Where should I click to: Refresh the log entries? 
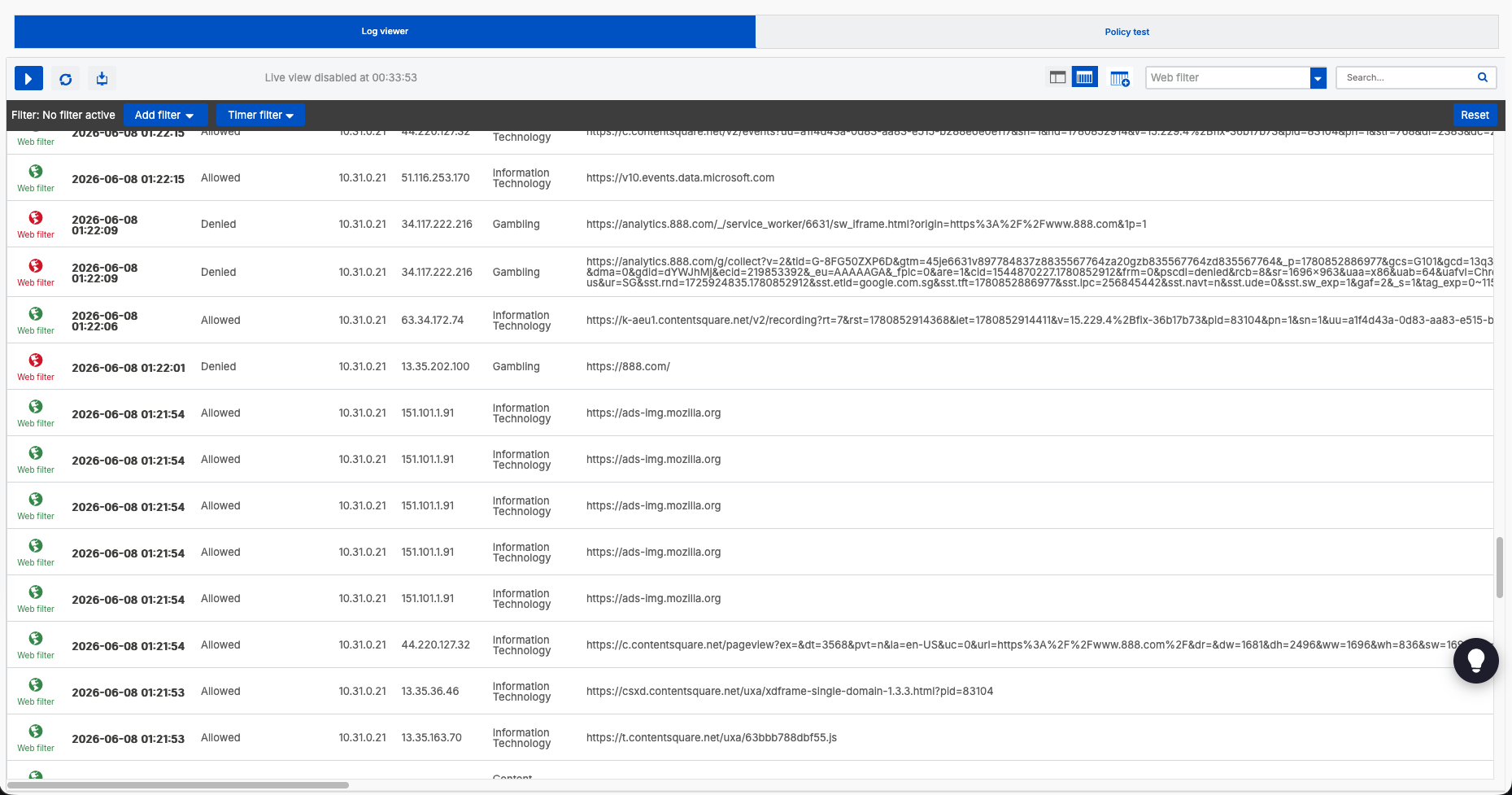click(x=66, y=79)
